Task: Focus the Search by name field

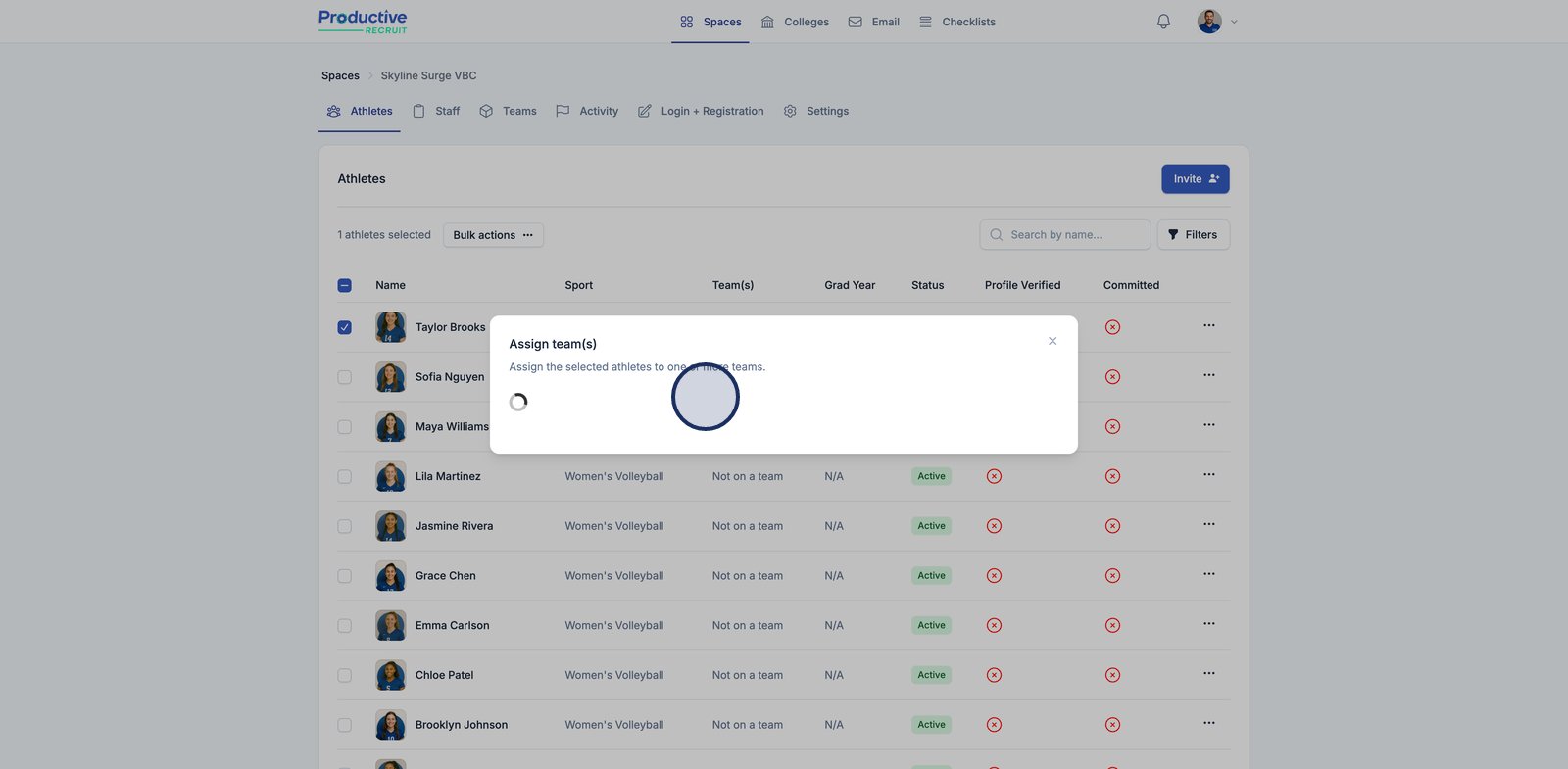Action: [1065, 235]
